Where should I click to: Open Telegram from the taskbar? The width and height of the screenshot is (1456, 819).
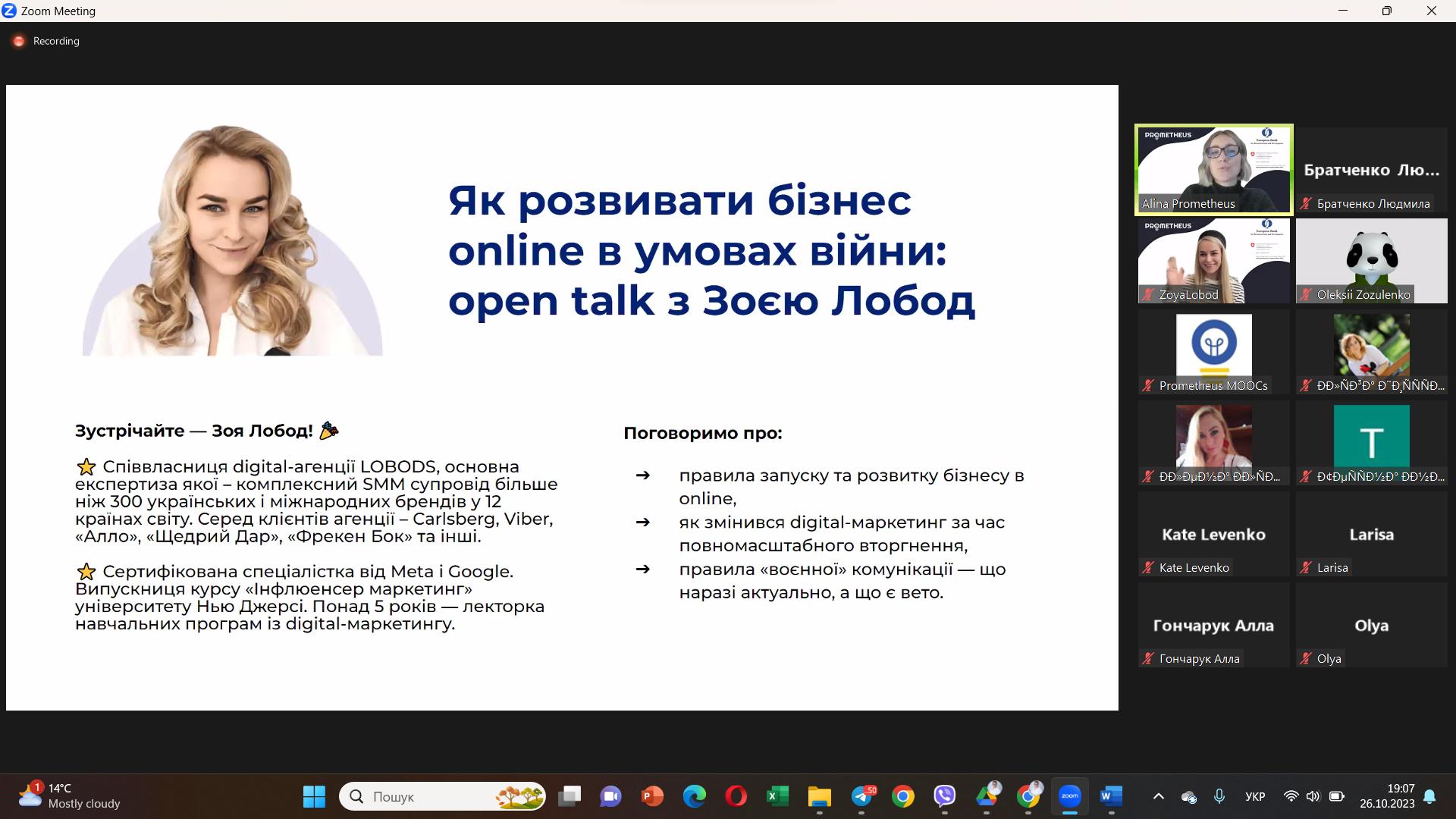tap(862, 796)
